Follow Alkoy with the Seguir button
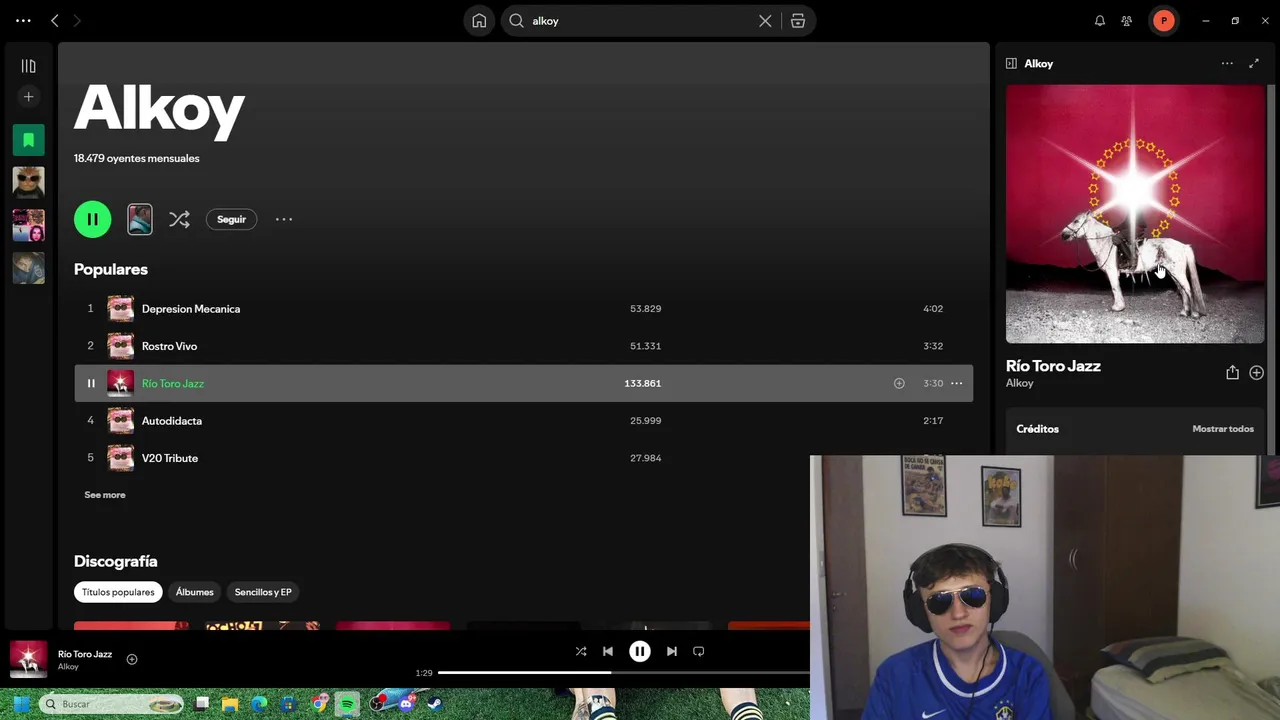The width and height of the screenshot is (1280, 720). tap(231, 219)
